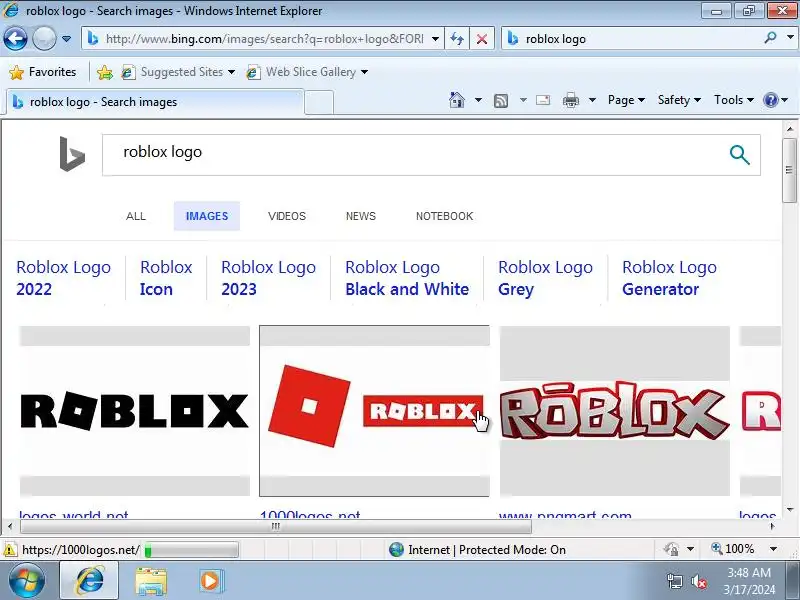Viewport: 800px width, 600px height.
Task: Switch to the VIDEOS tab
Action: click(287, 216)
